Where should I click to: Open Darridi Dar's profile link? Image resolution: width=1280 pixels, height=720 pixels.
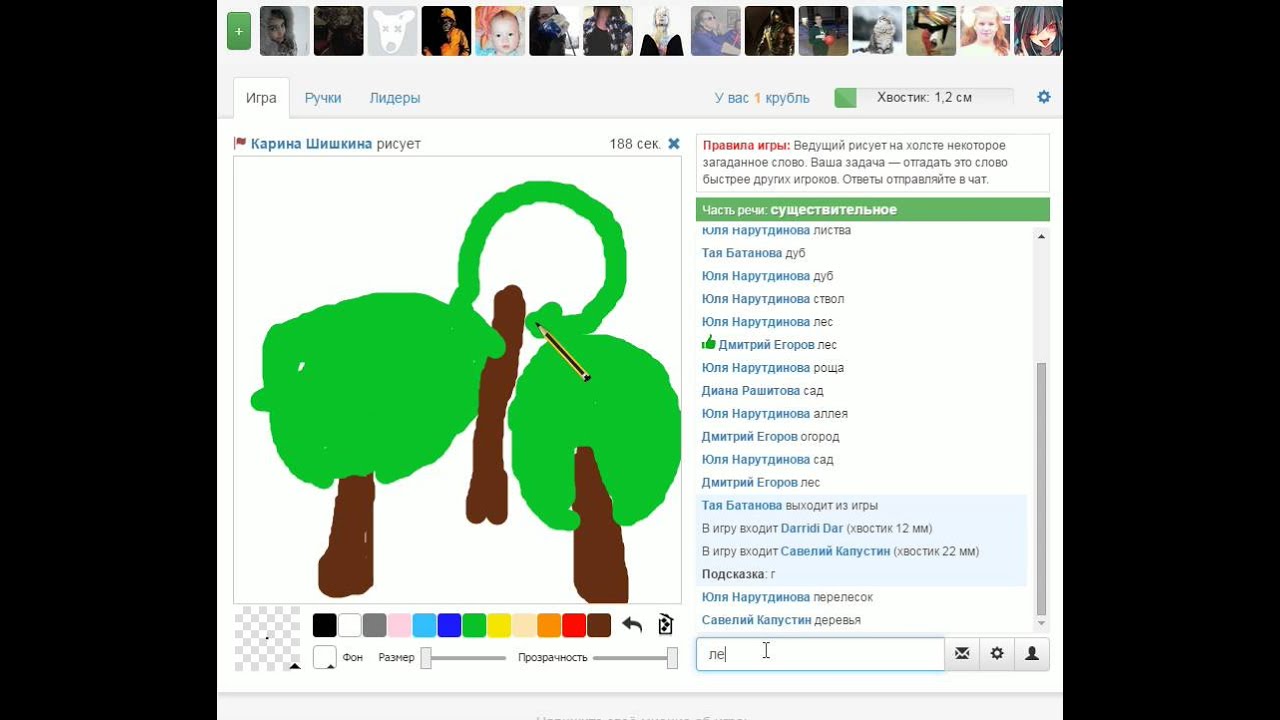[x=813, y=528]
